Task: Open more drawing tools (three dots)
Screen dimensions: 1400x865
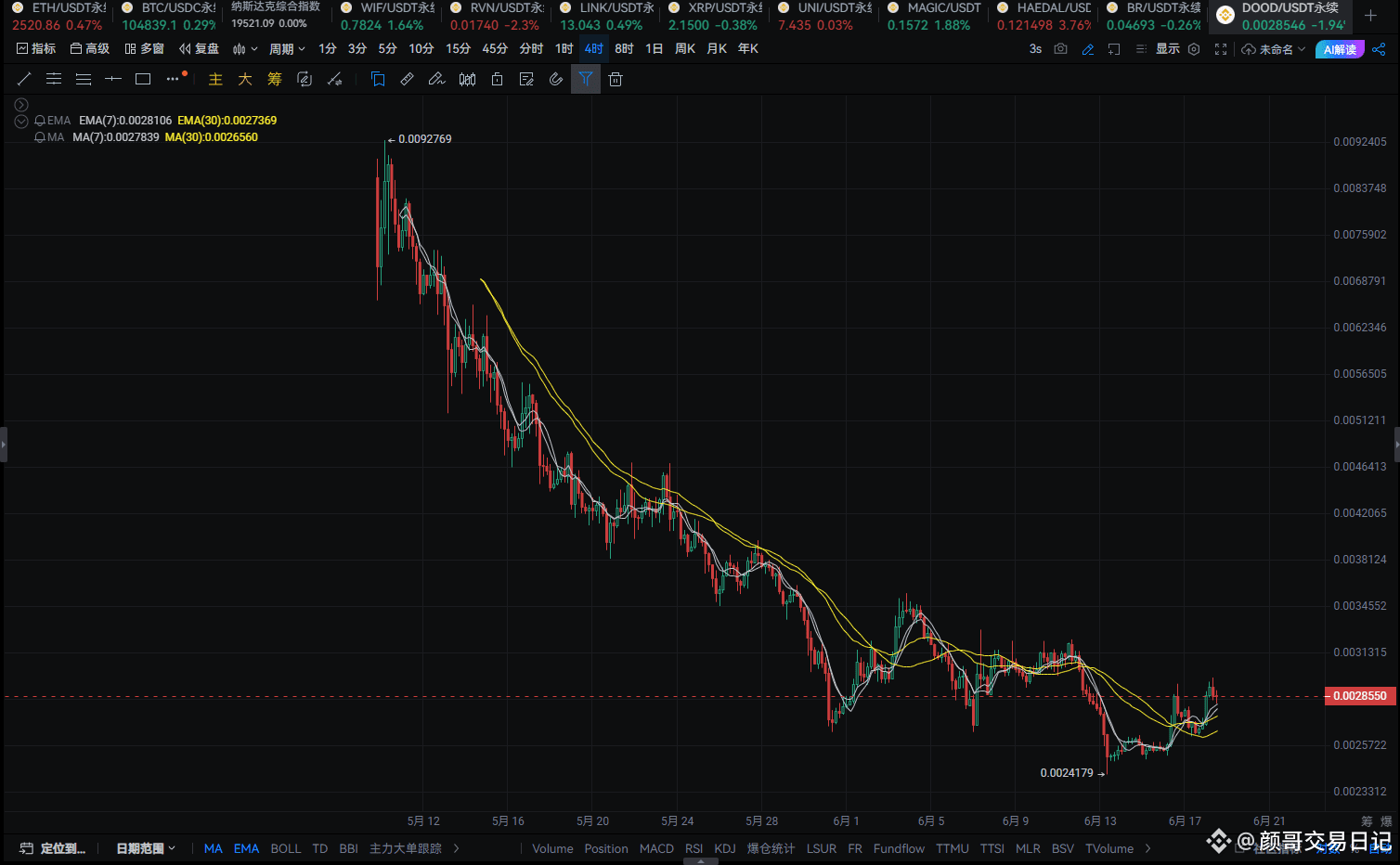Action: 173,80
